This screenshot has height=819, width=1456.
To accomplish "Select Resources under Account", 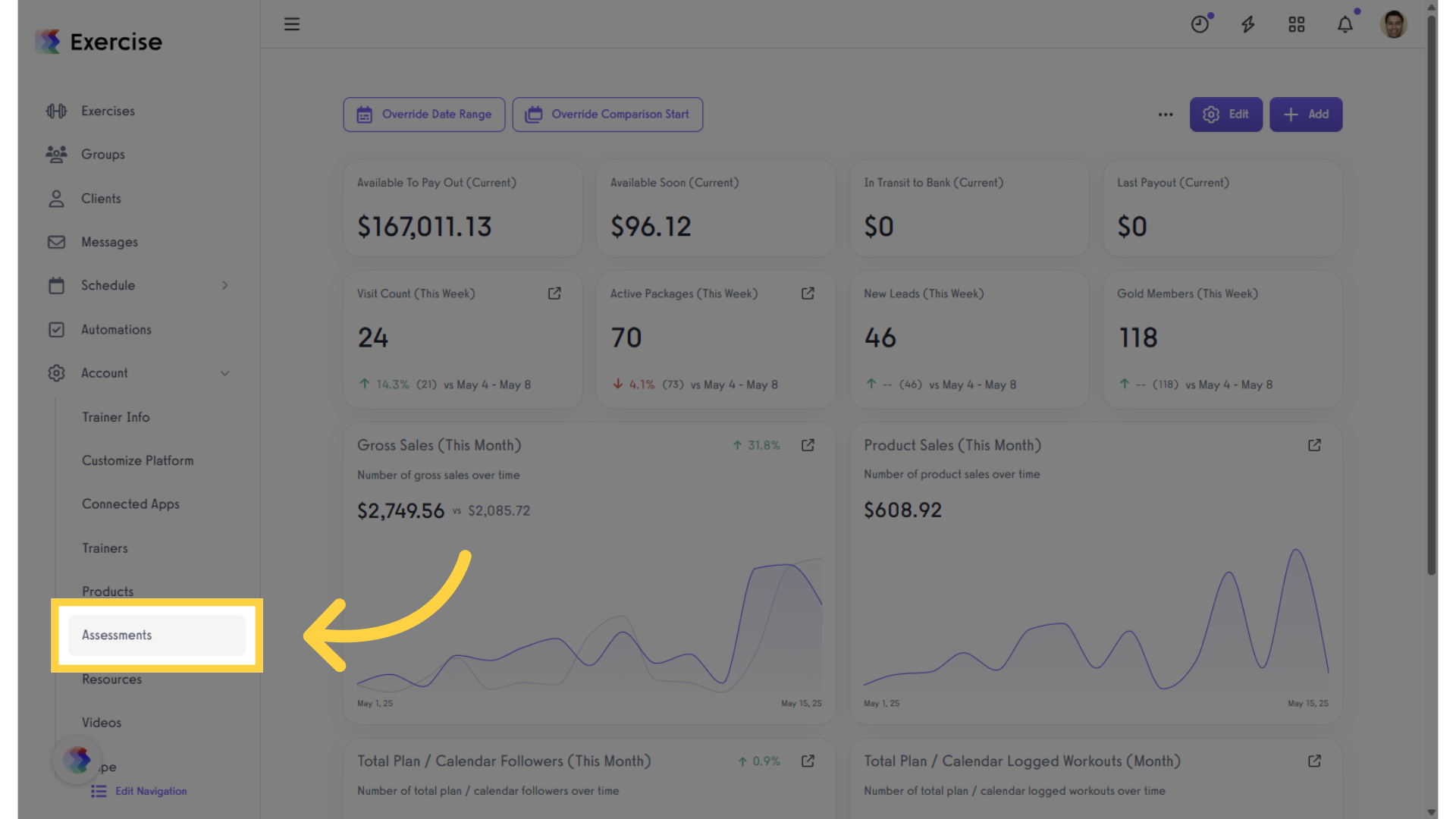I will 111,679.
